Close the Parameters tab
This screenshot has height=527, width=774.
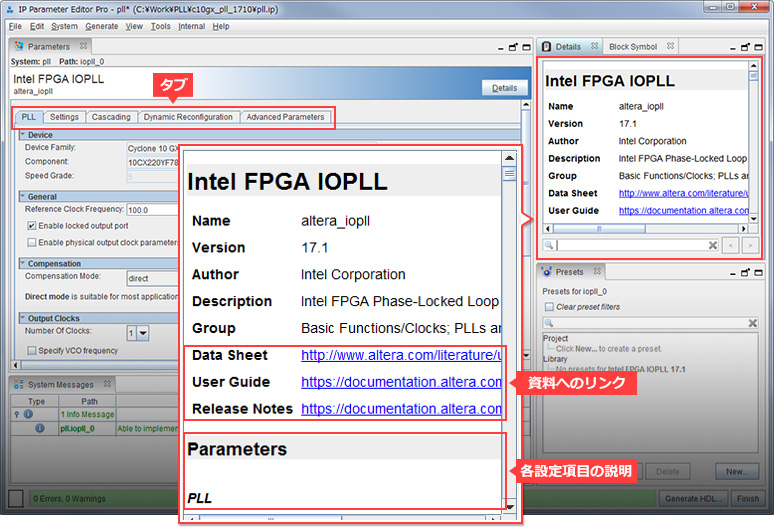[83, 45]
